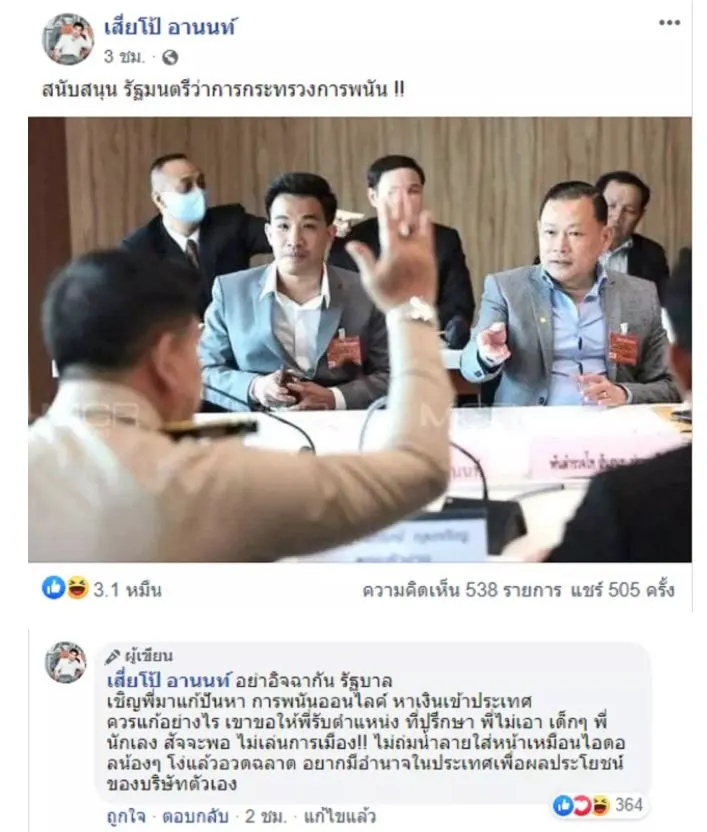The height and width of the screenshot is (832, 707).
Task: Open the post author's profile picture
Action: (68, 39)
